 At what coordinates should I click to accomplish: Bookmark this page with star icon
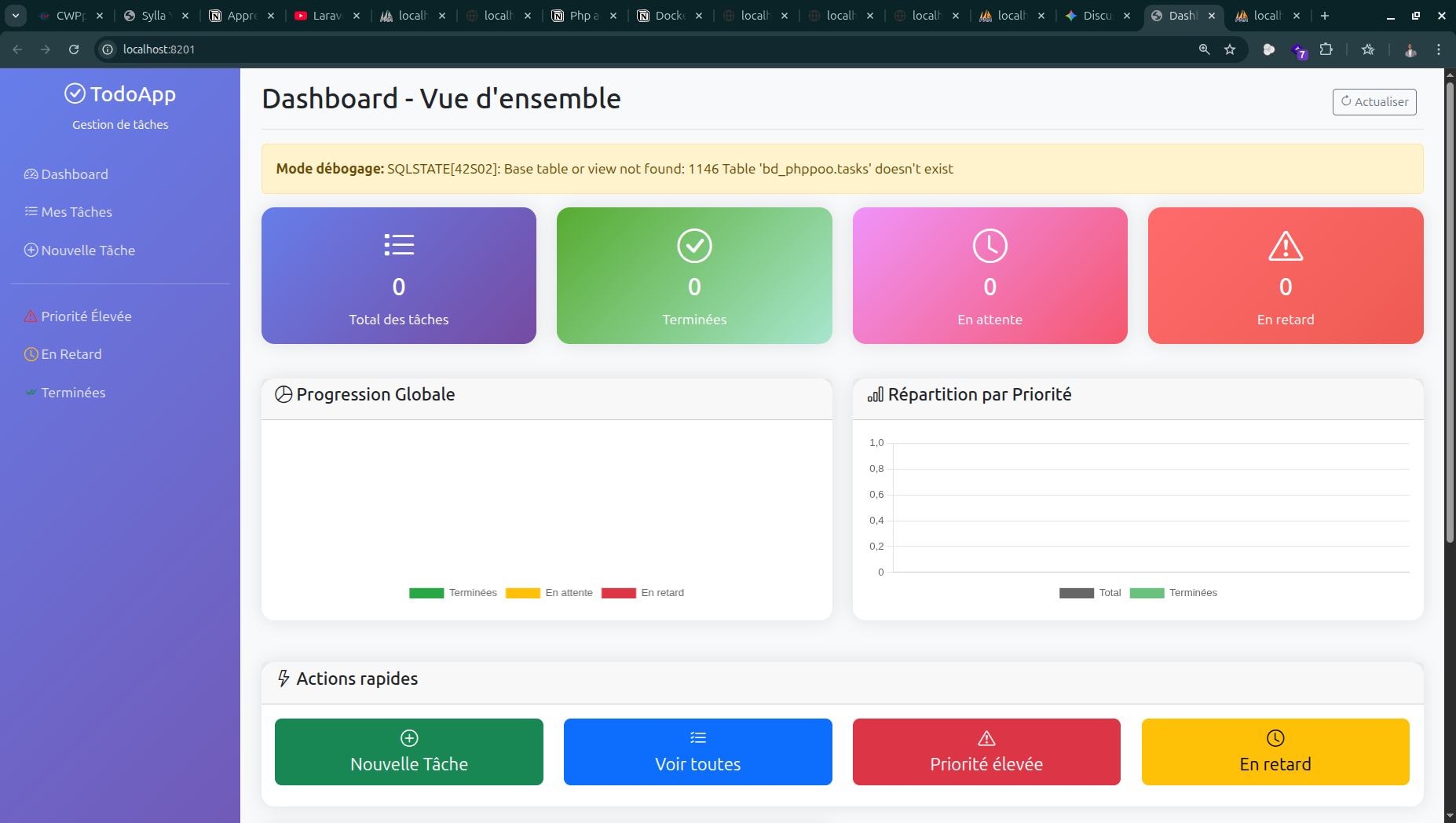(x=1230, y=49)
